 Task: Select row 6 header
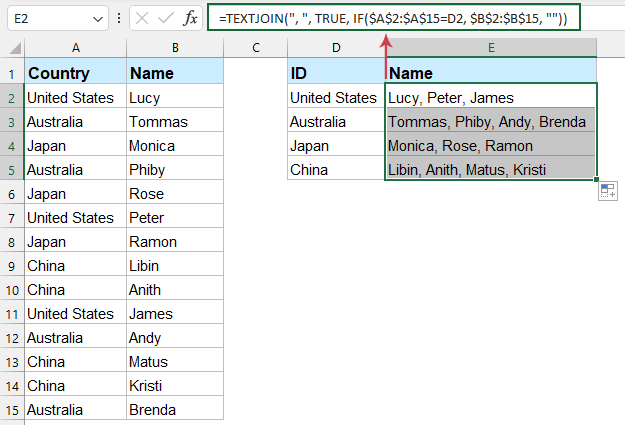click(12, 194)
